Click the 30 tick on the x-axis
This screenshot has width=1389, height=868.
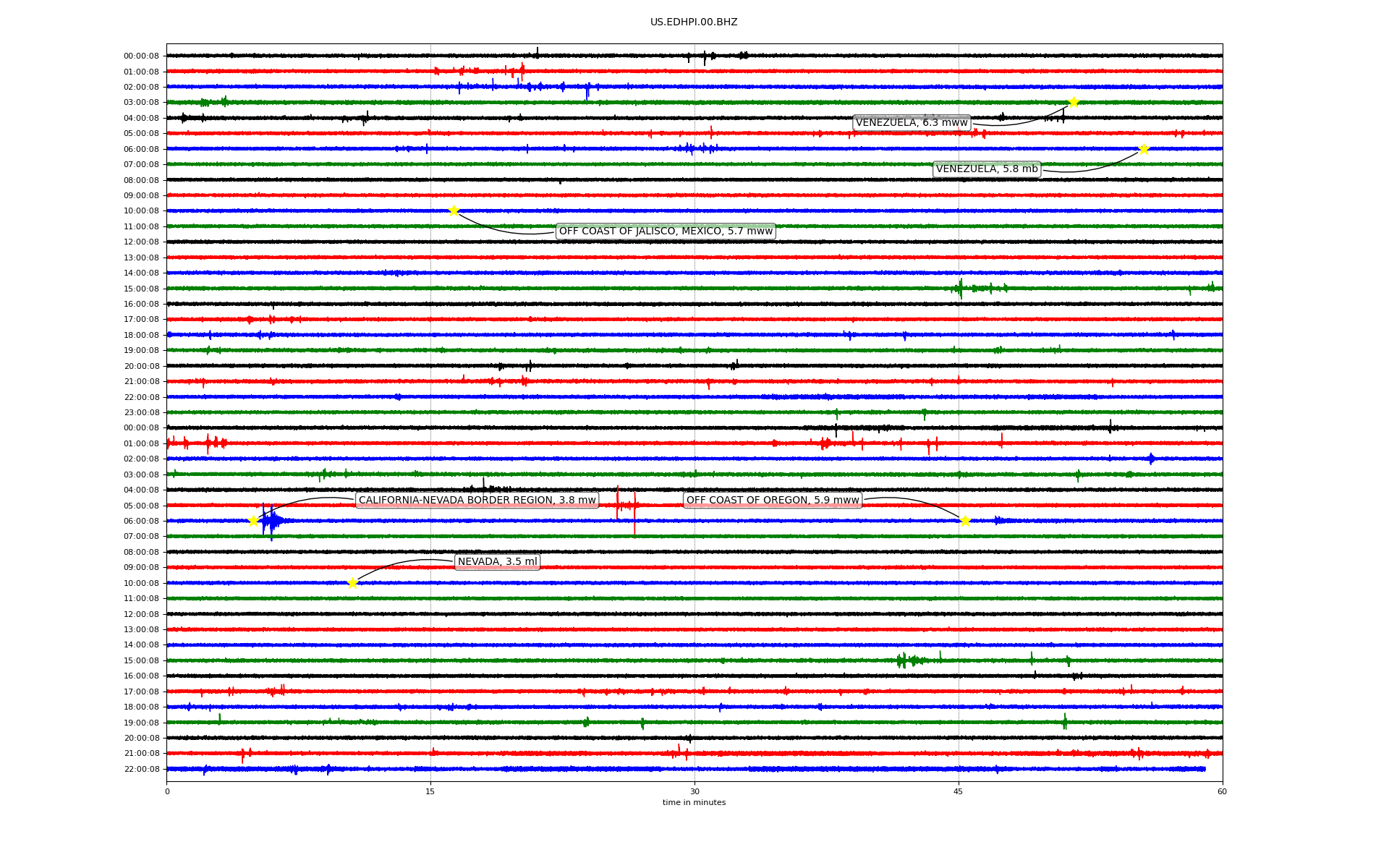(x=694, y=791)
